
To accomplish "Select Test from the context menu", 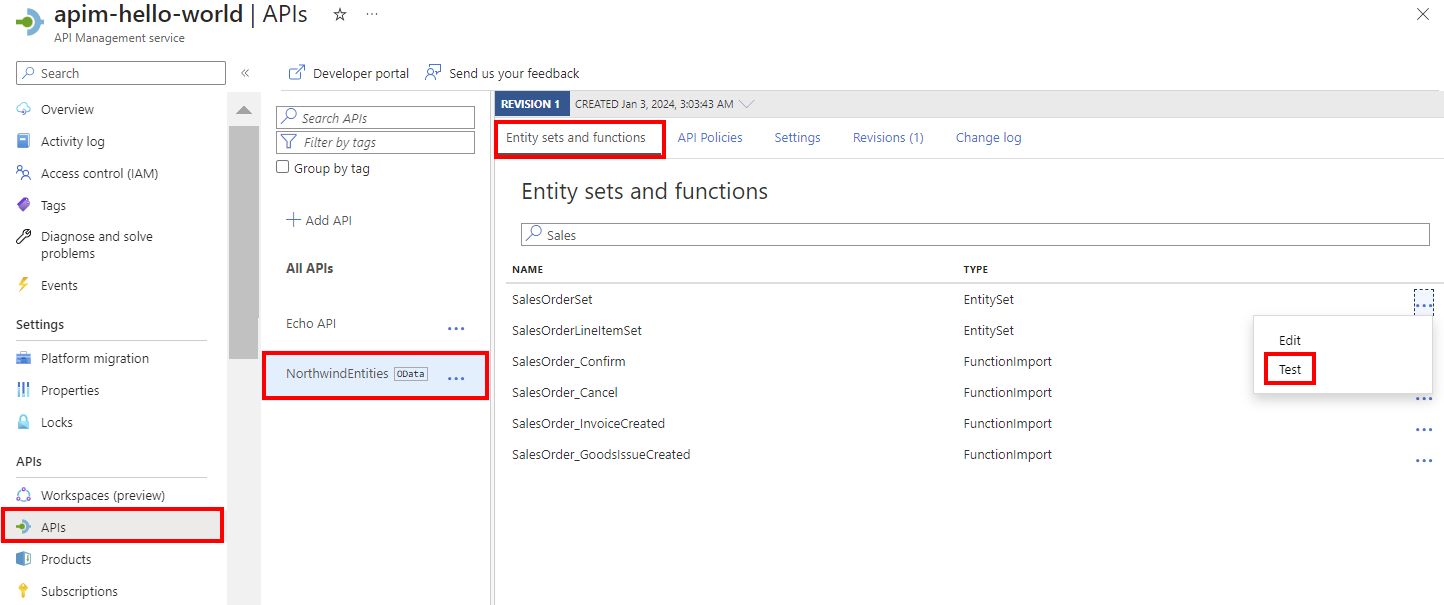I will point(1290,369).
